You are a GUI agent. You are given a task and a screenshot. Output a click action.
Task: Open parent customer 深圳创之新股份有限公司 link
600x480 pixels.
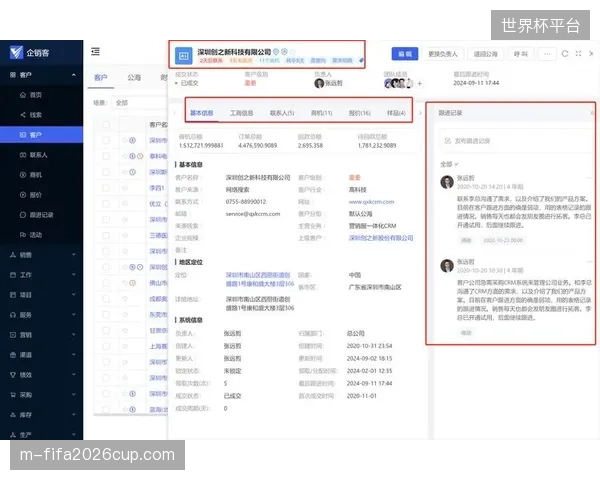coord(381,238)
